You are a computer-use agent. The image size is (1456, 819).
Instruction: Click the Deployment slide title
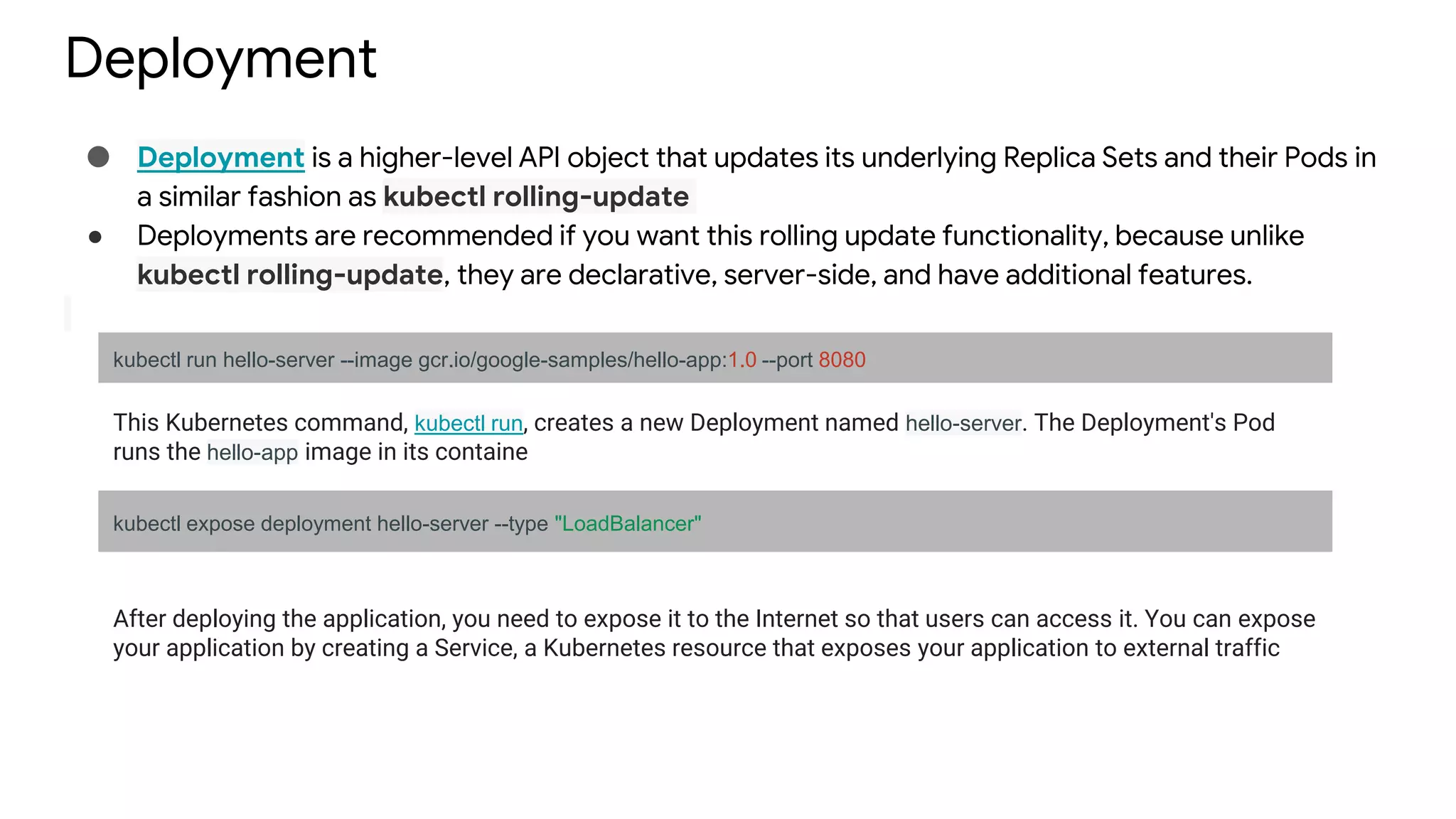(x=220, y=58)
